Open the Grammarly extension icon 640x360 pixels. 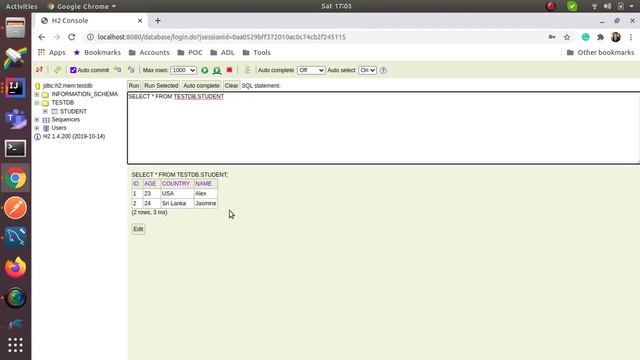[x=585, y=37]
